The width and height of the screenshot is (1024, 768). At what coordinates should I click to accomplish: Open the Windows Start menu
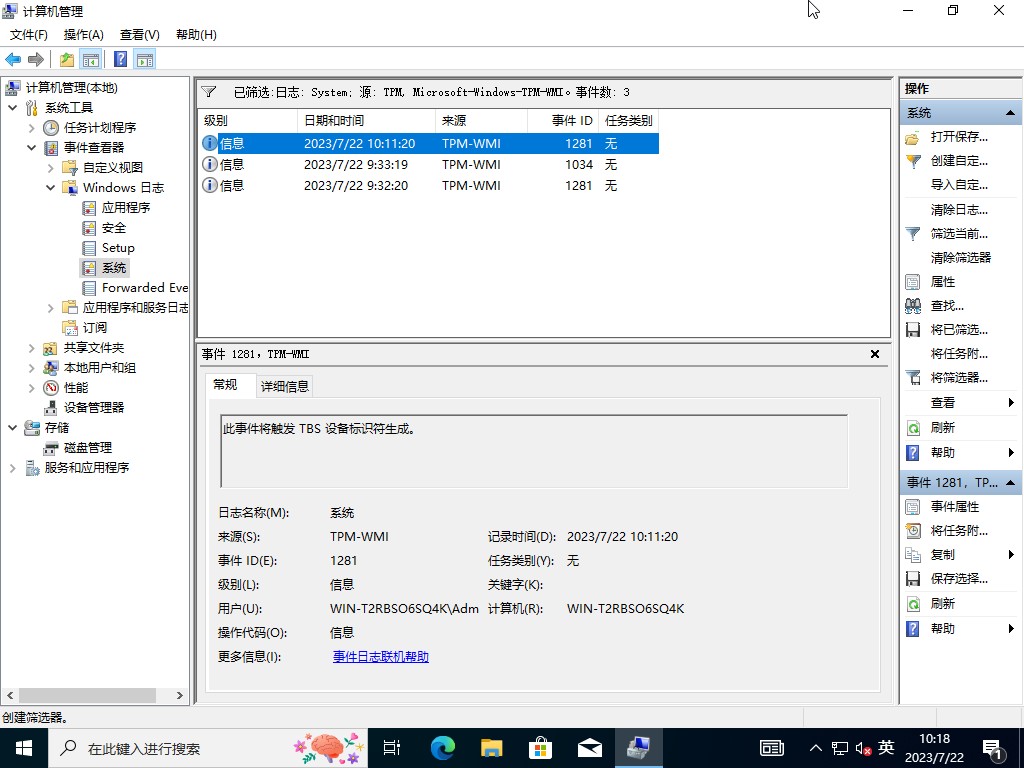pyautogui.click(x=24, y=748)
